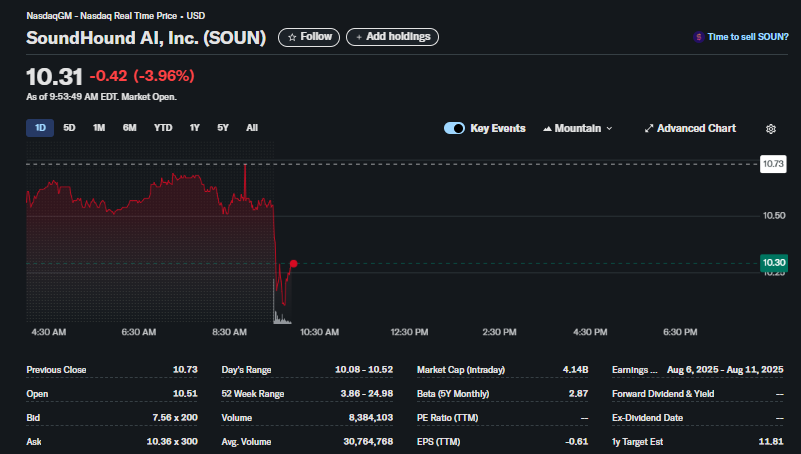The image size is (801, 454).
Task: Click the 52 Week Range value 3.86 - 24.98
Action: tap(367, 394)
